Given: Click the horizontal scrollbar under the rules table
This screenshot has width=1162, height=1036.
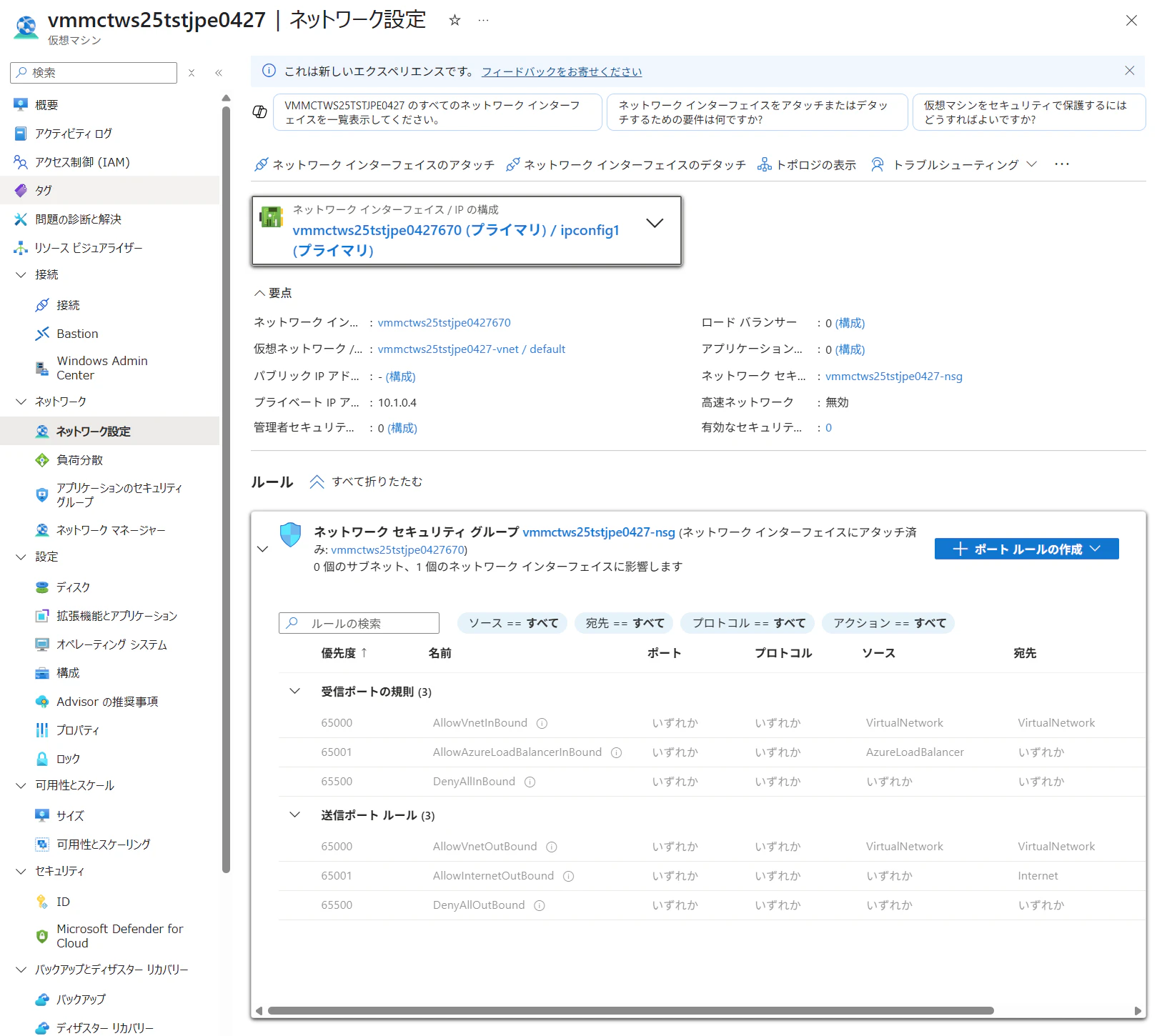Looking at the screenshot, I should pyautogui.click(x=630, y=1010).
